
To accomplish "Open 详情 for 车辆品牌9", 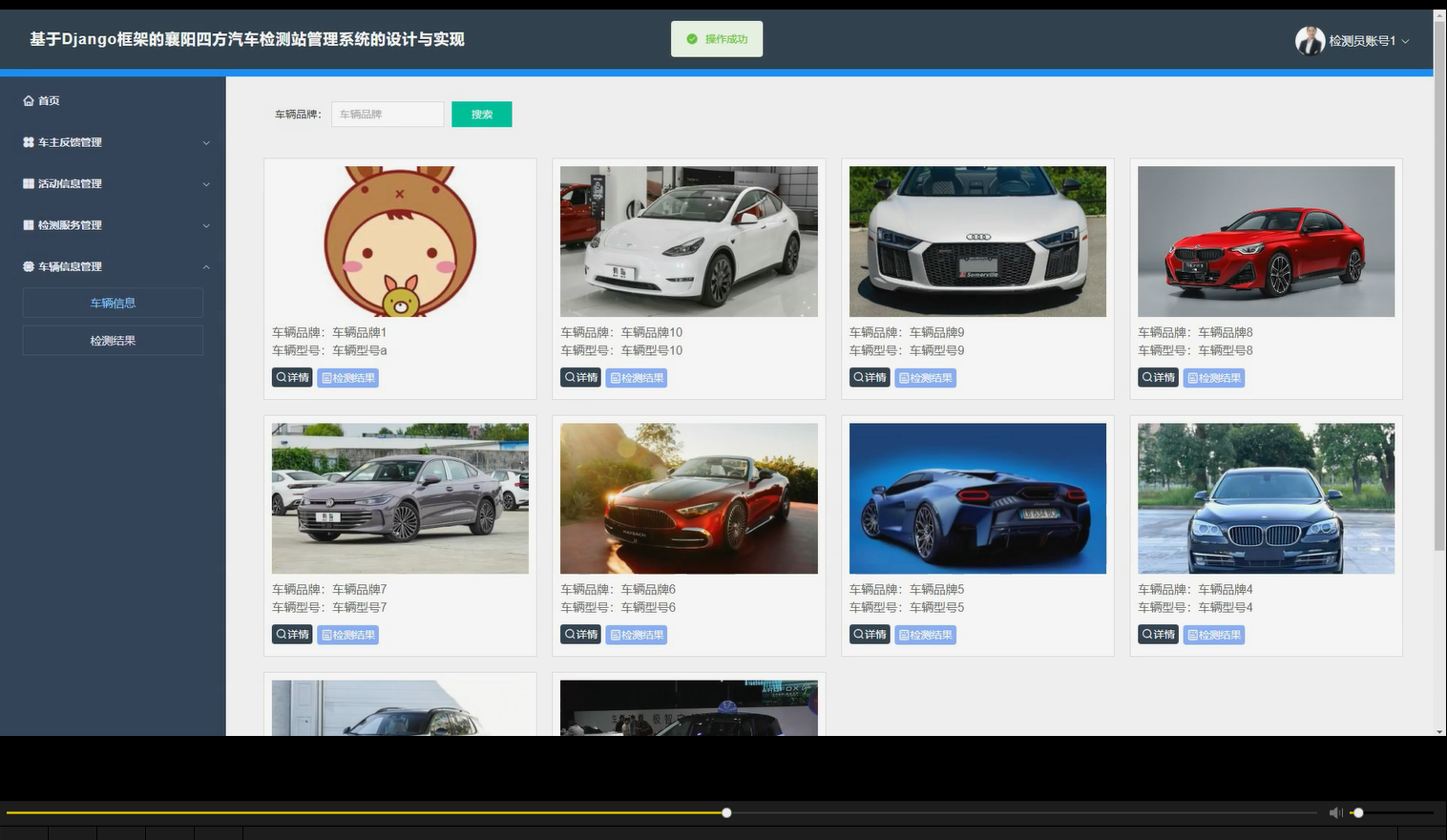I will pos(870,378).
